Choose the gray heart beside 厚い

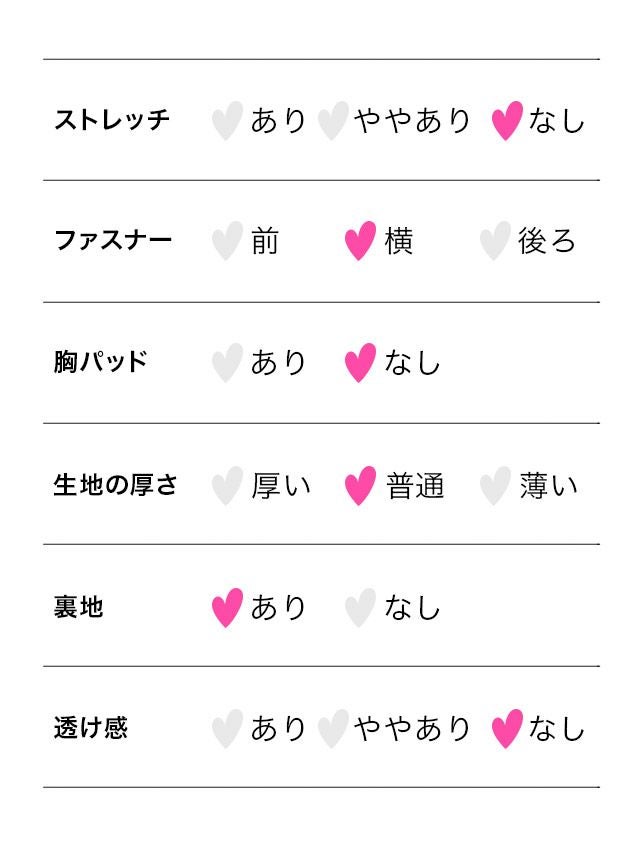227,486
